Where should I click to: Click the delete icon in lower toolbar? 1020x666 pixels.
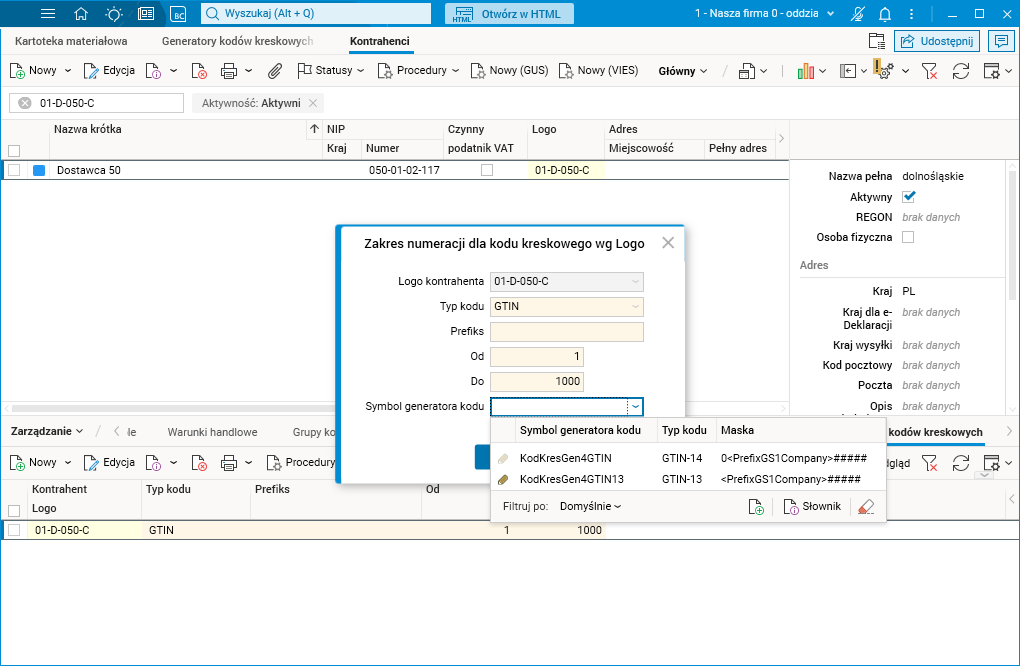click(199, 463)
